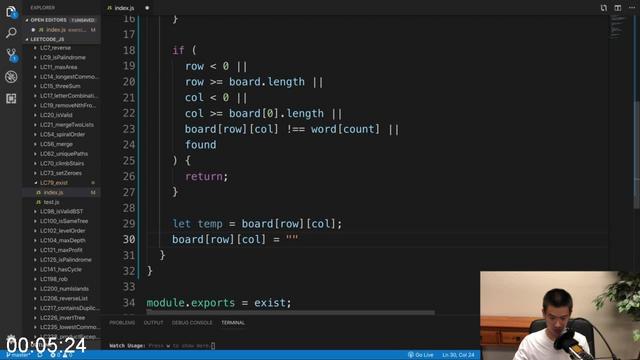Click the JS file icon beside test.js
This screenshot has height=360, width=640.
(x=38, y=202)
